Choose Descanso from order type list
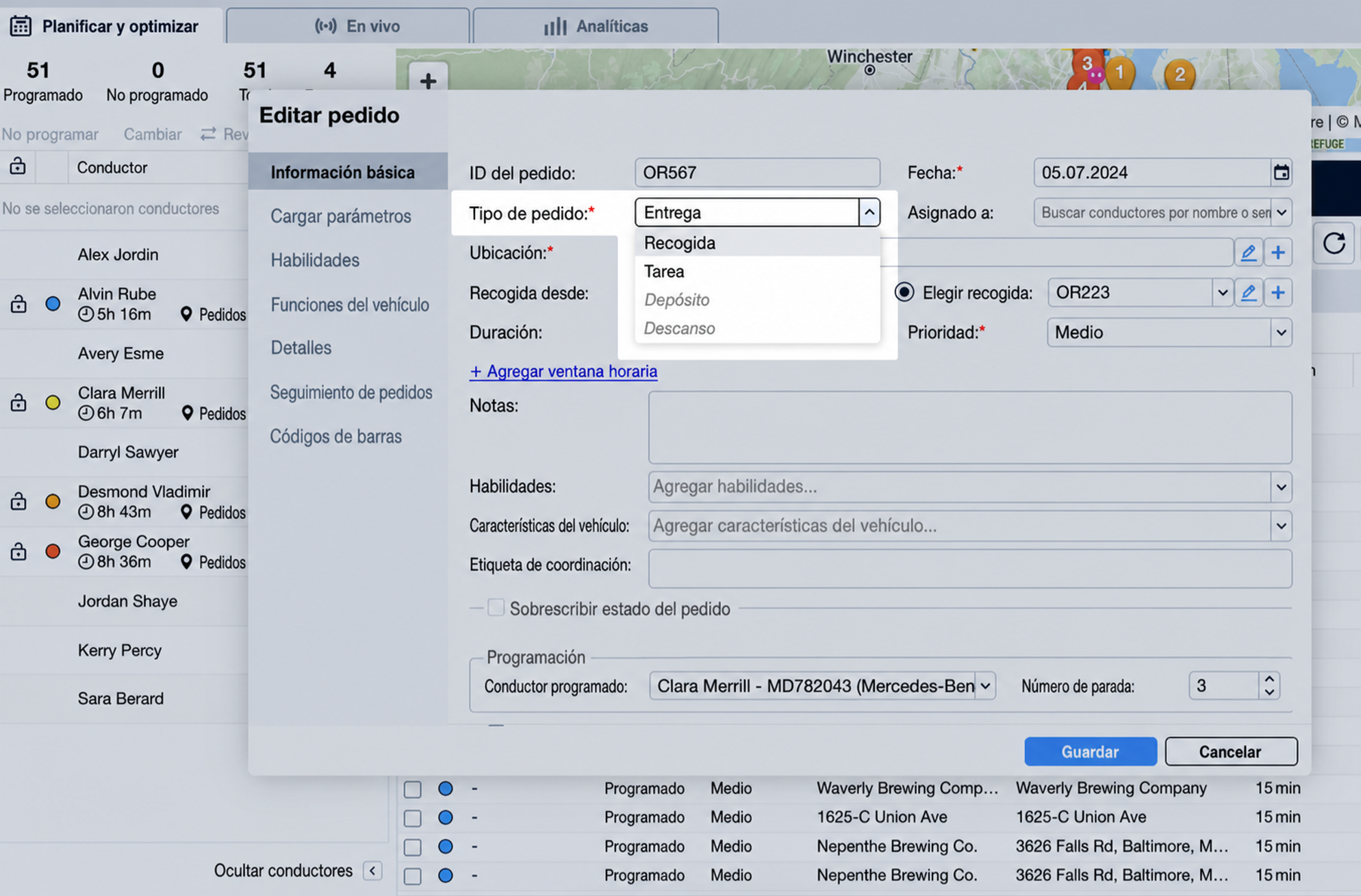1361x896 pixels. pos(757,329)
